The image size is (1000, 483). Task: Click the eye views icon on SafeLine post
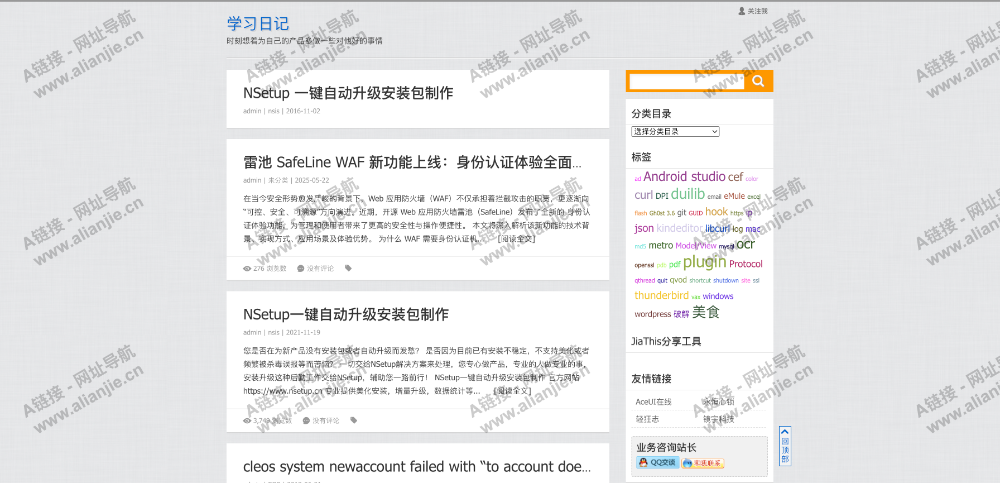click(247, 268)
